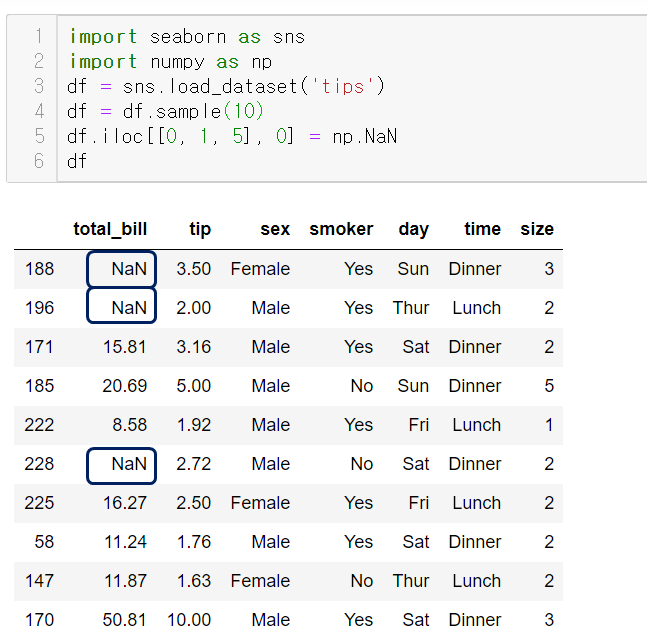Click size value 1 in row 222
Image resolution: width=647 pixels, height=644 pixels.
pos(549,425)
